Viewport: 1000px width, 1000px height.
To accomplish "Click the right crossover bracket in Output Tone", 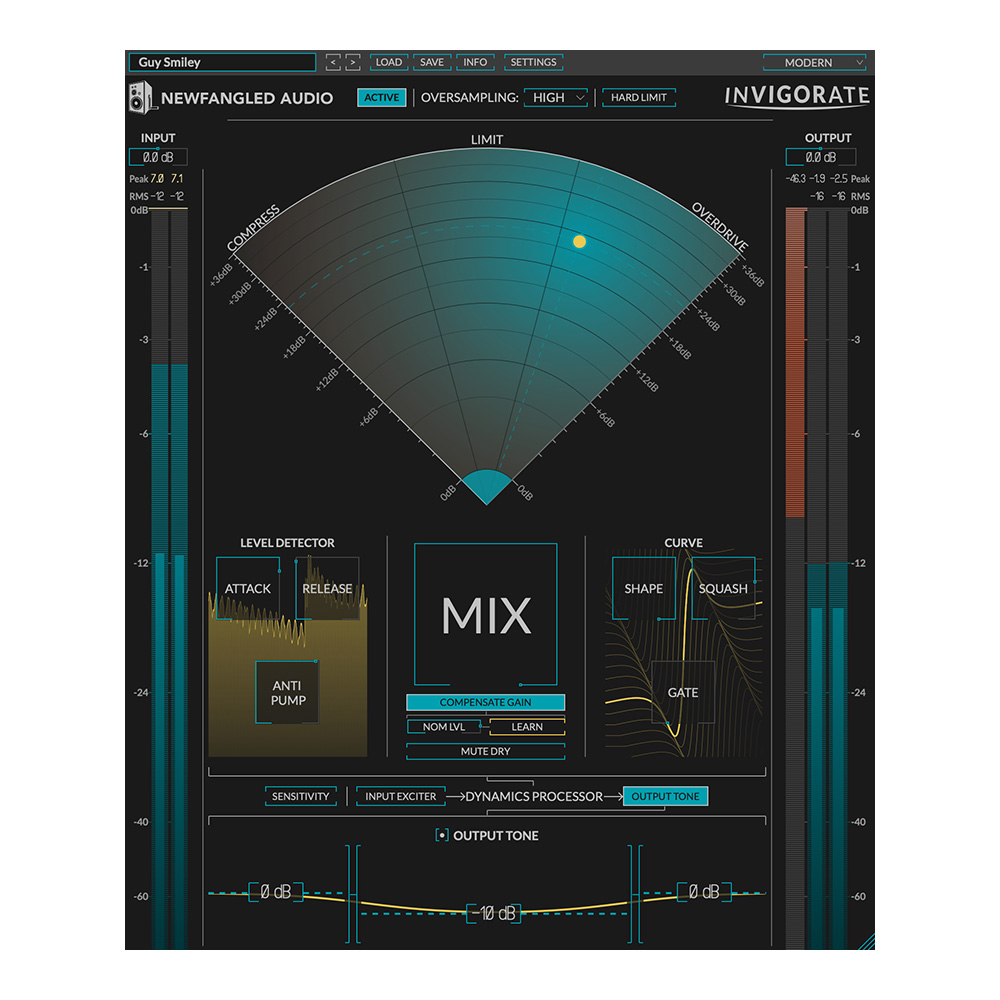I will click(x=635, y=894).
